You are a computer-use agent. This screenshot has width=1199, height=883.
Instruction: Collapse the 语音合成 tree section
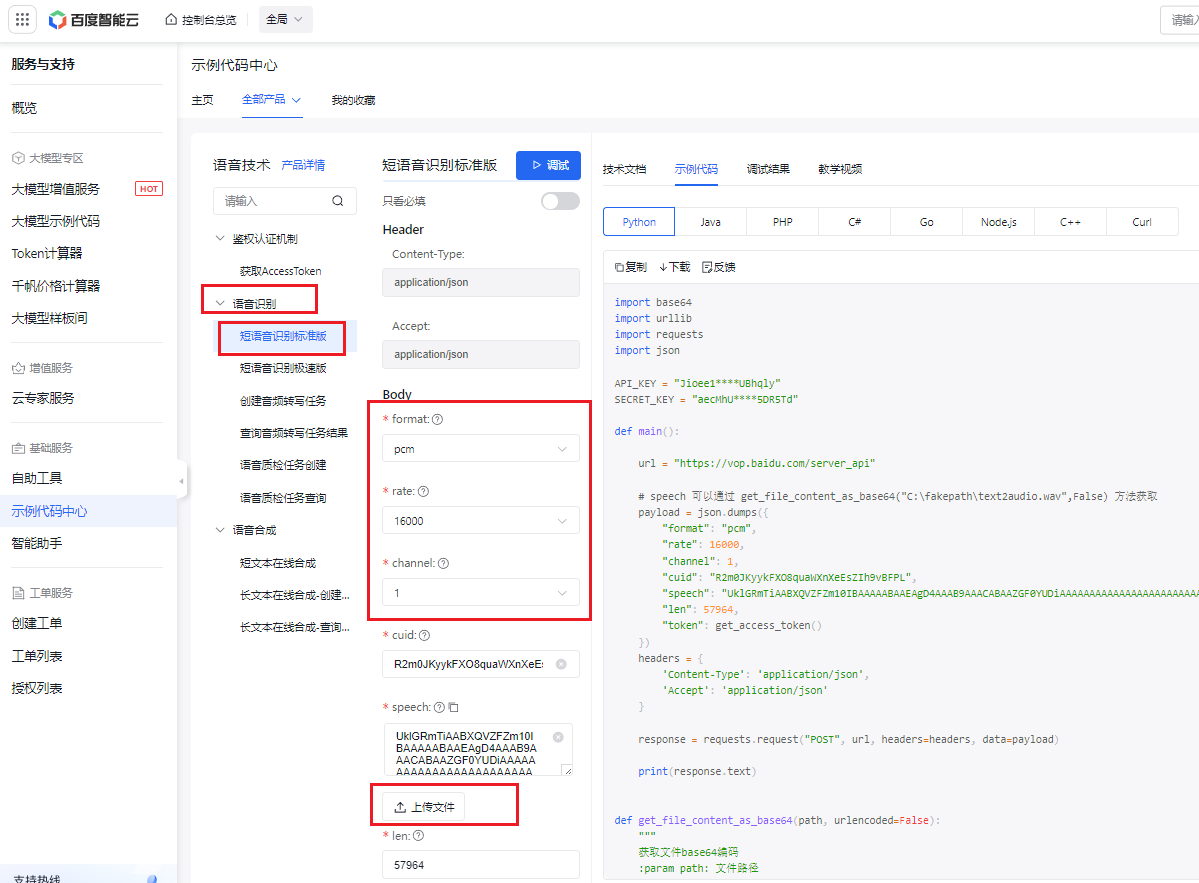[x=220, y=530]
